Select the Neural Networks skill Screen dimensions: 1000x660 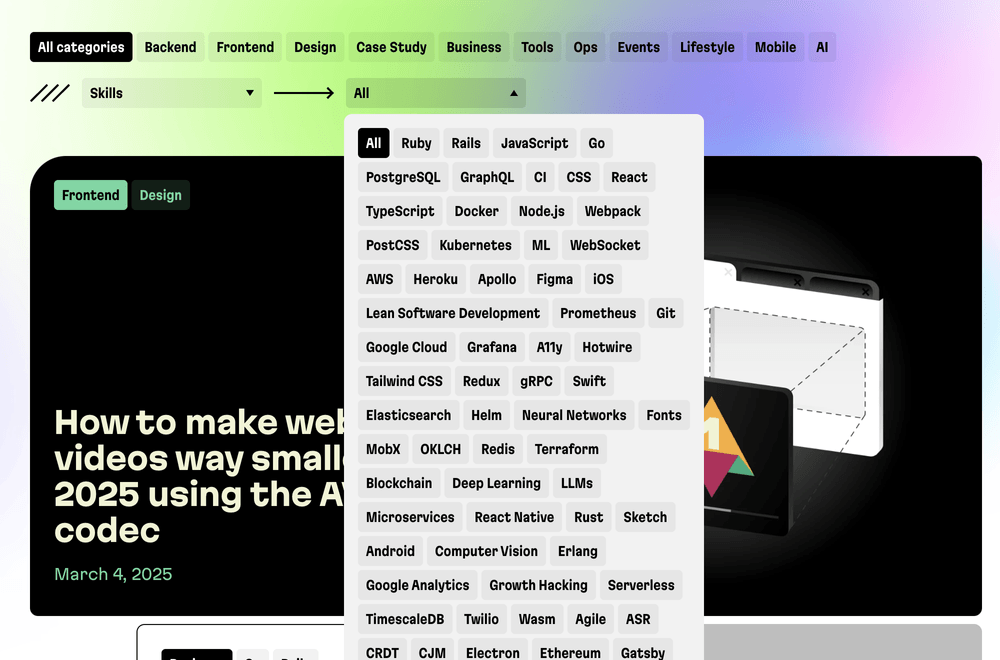(574, 415)
